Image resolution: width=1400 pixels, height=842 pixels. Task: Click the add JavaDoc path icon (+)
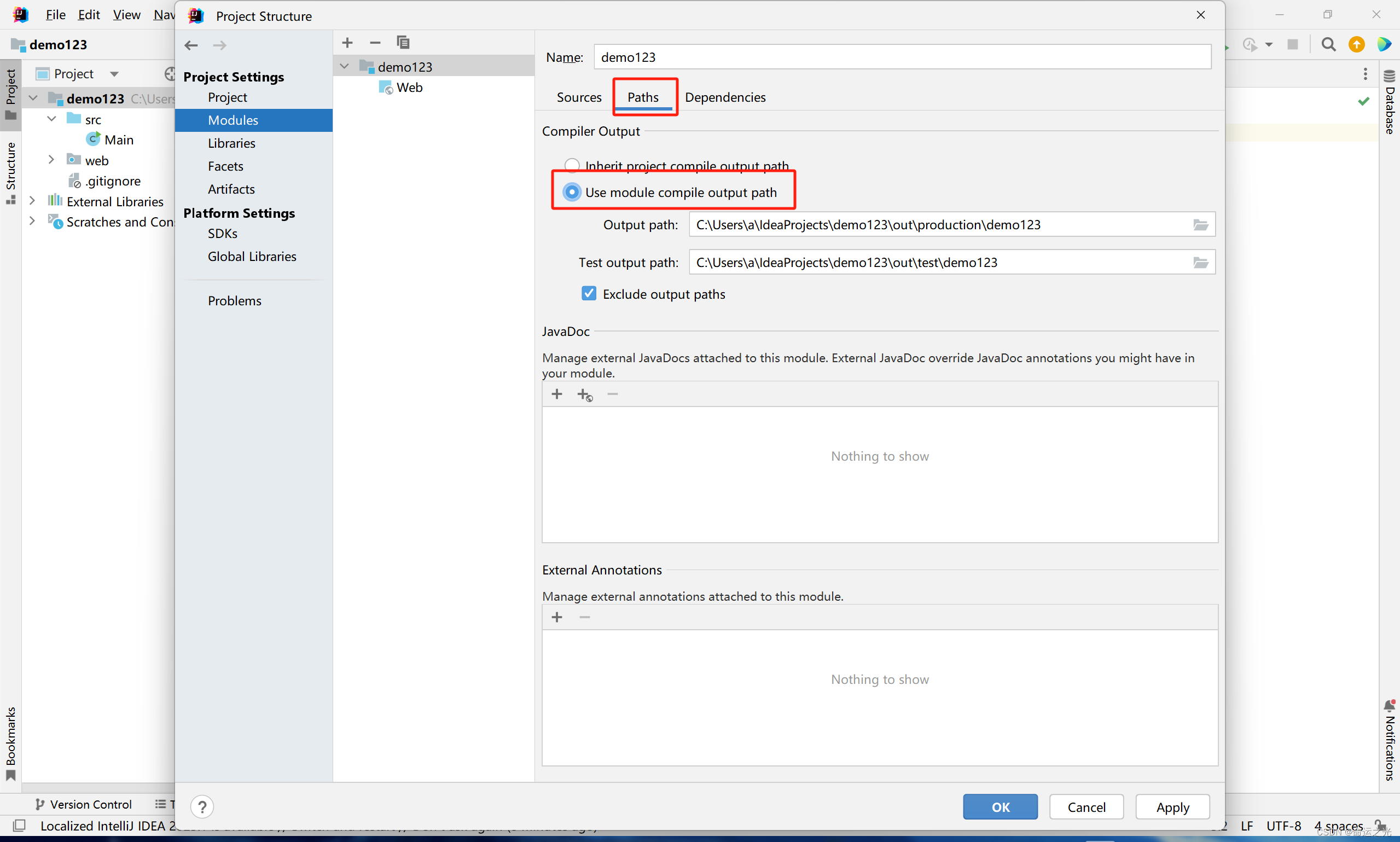[556, 394]
